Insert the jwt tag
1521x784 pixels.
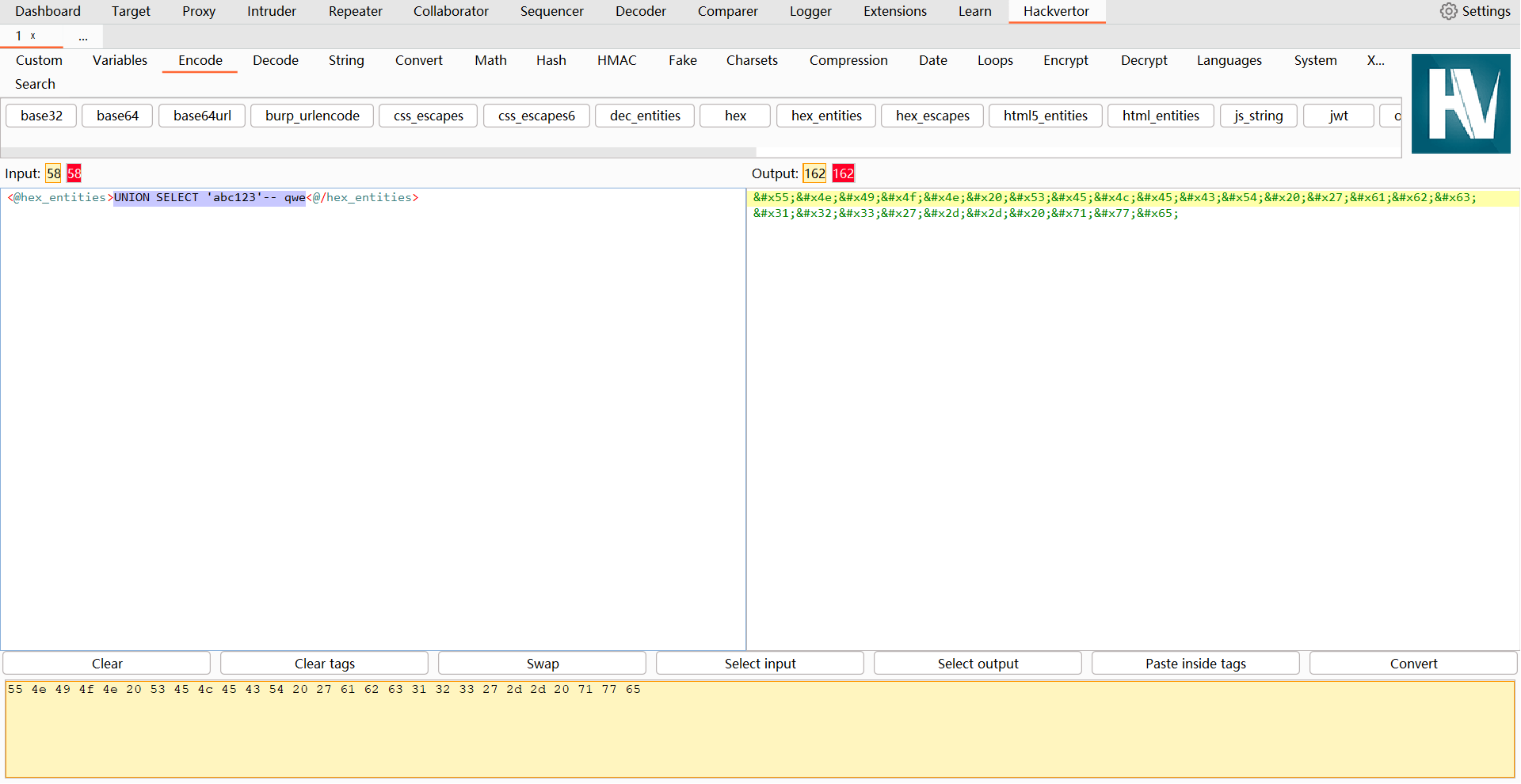coord(1338,116)
